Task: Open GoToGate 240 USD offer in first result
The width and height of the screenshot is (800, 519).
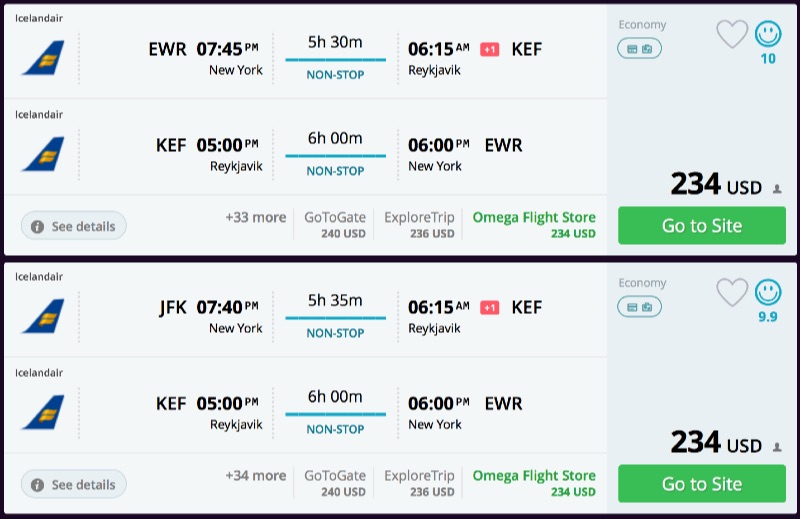Action: click(335, 225)
